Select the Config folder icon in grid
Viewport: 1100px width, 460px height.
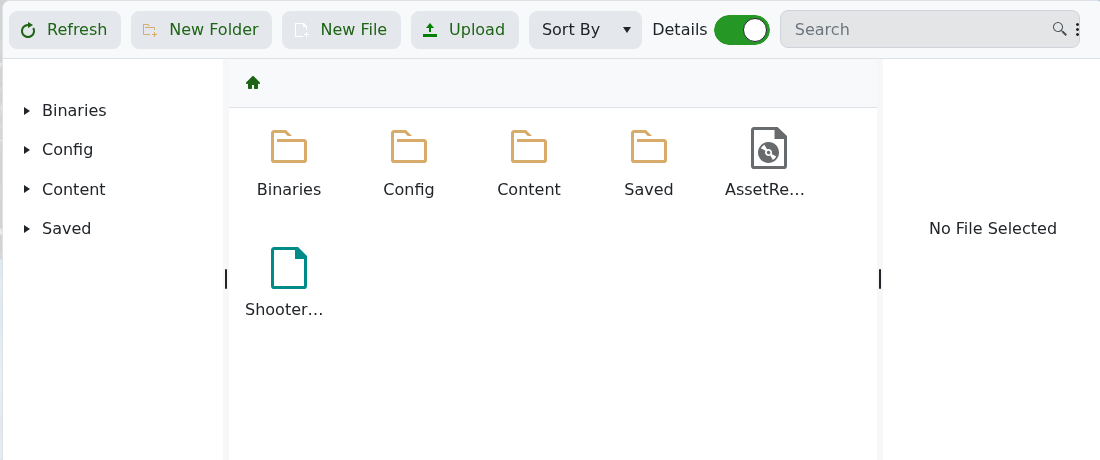pyautogui.click(x=409, y=147)
